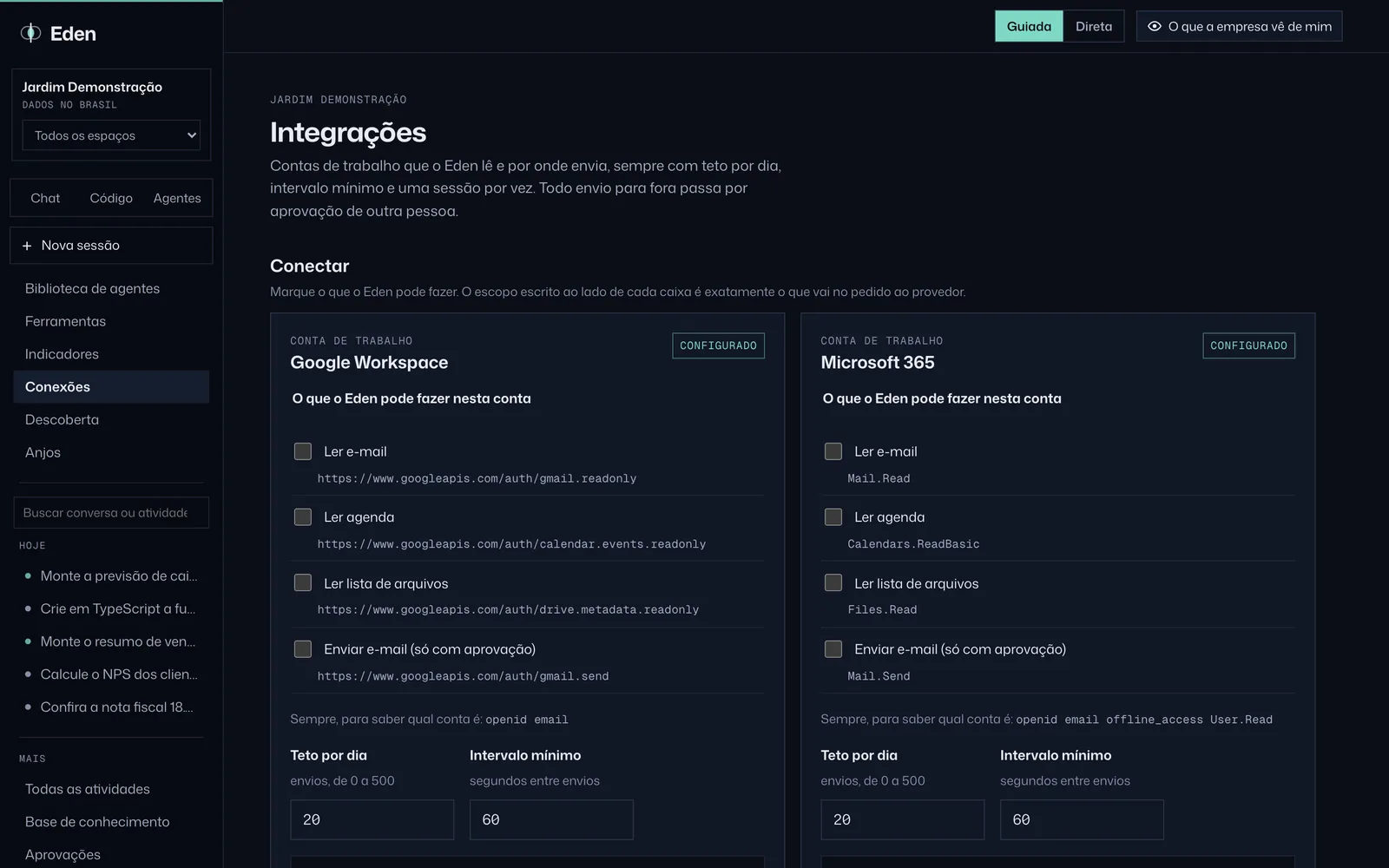This screenshot has height=868, width=1389.
Task: Switch to the Código tab
Action: pyautogui.click(x=111, y=198)
